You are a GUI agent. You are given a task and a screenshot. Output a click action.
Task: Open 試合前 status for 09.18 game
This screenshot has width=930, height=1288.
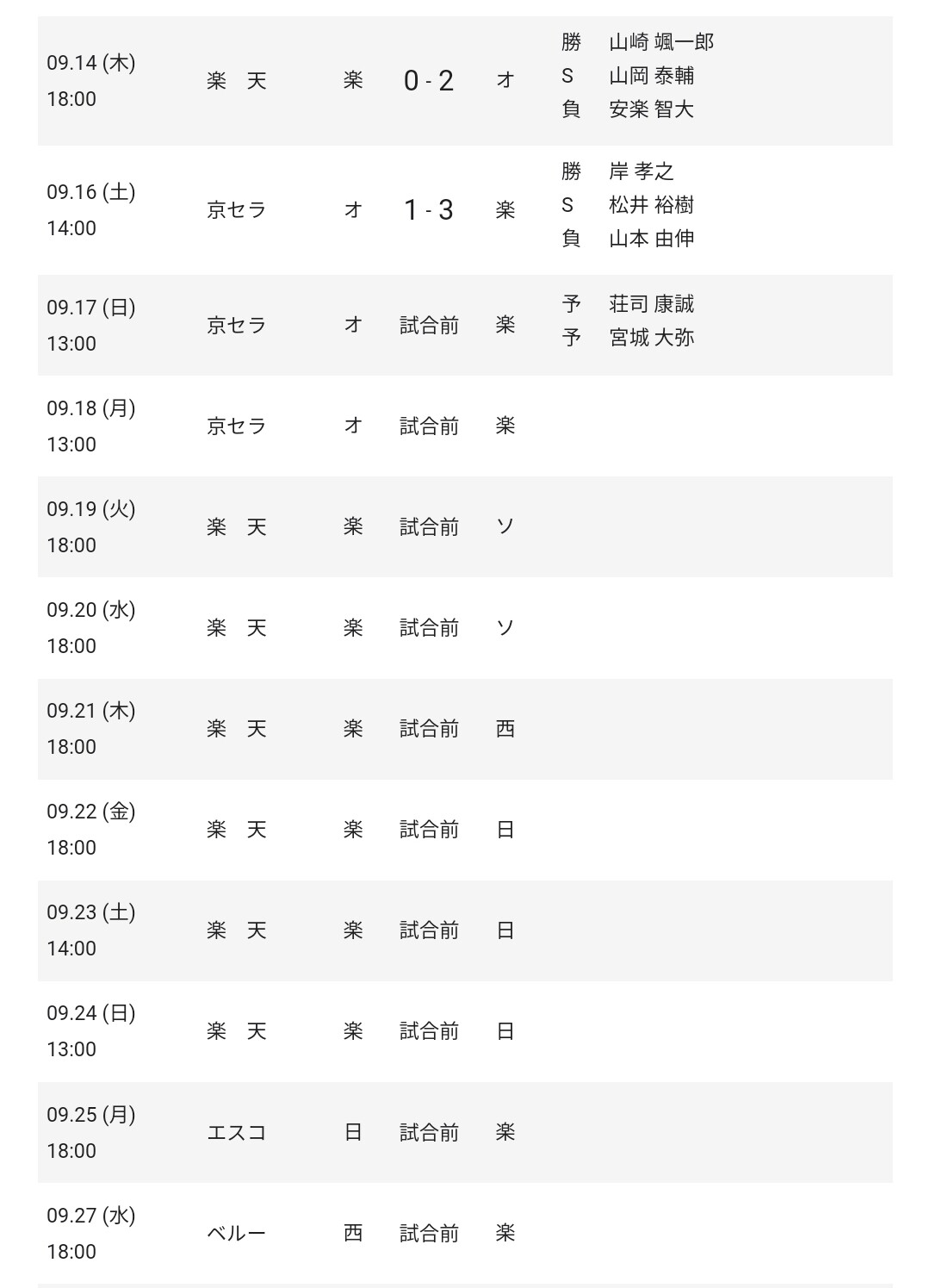pos(429,426)
